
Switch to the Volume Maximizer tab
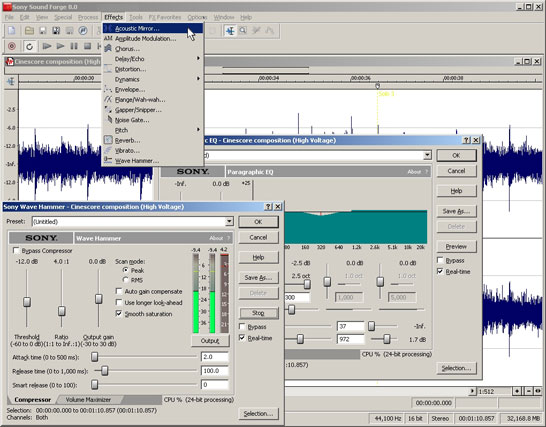click(x=88, y=399)
